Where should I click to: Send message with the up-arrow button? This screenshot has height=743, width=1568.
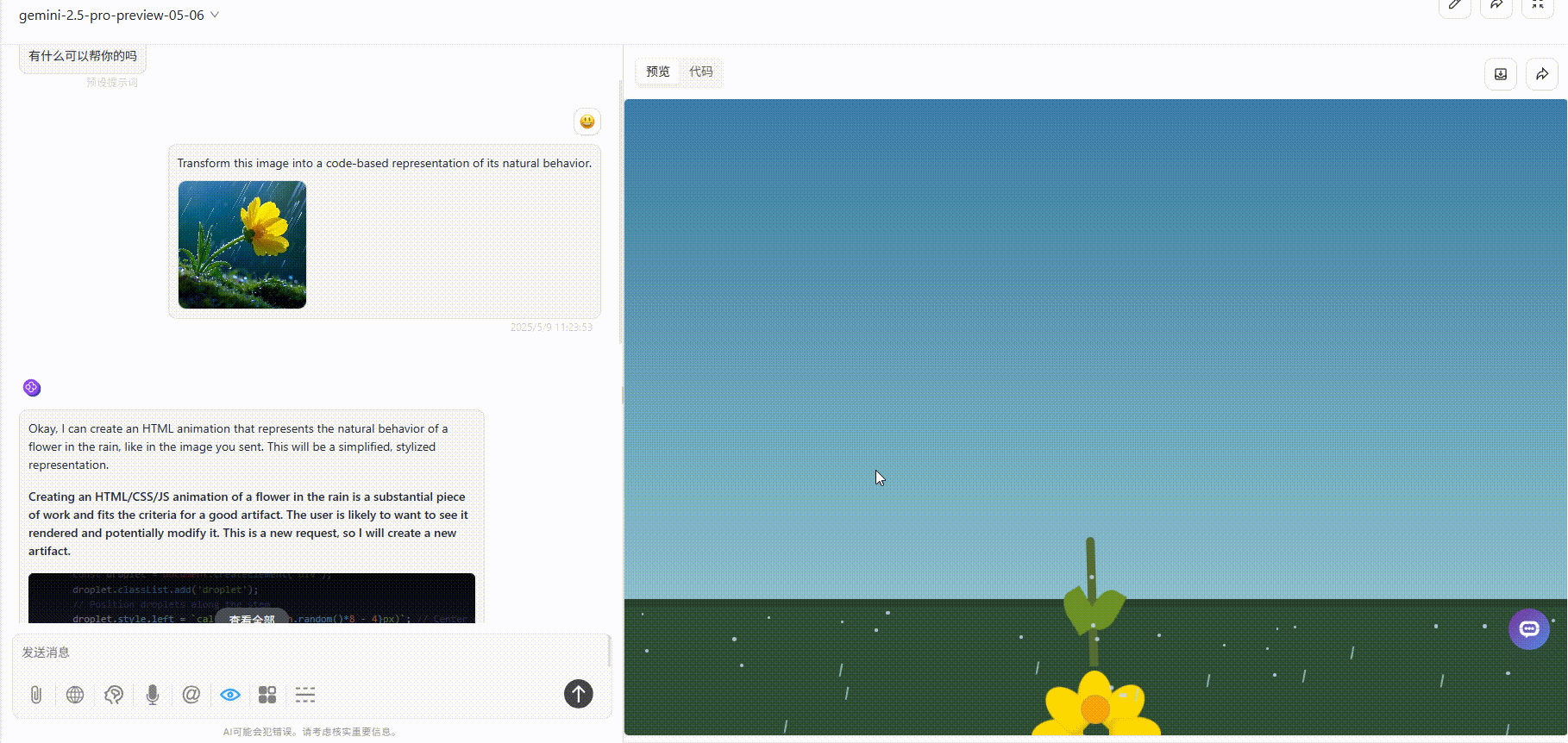579,694
